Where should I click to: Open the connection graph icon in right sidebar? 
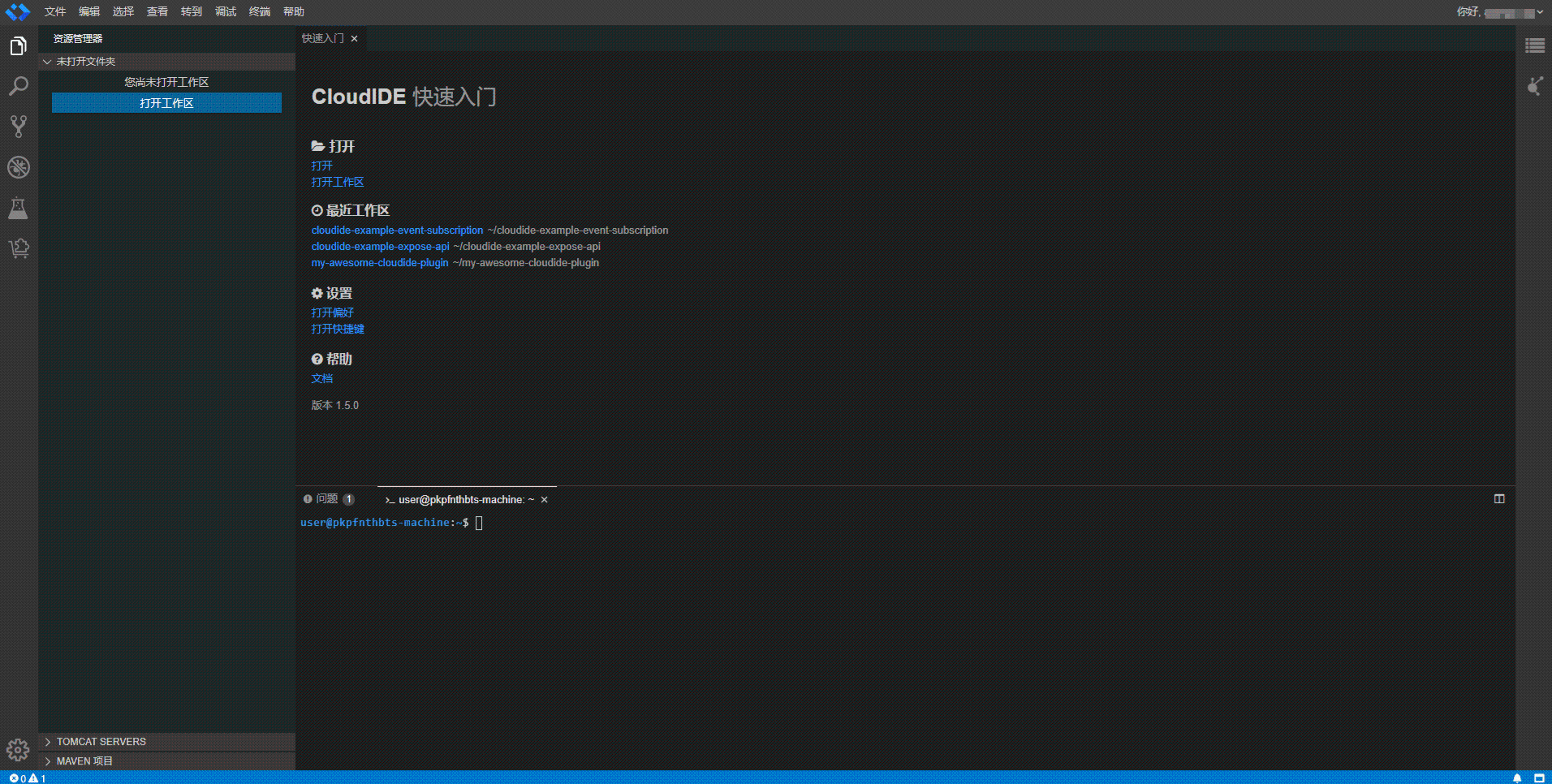pos(1534,86)
